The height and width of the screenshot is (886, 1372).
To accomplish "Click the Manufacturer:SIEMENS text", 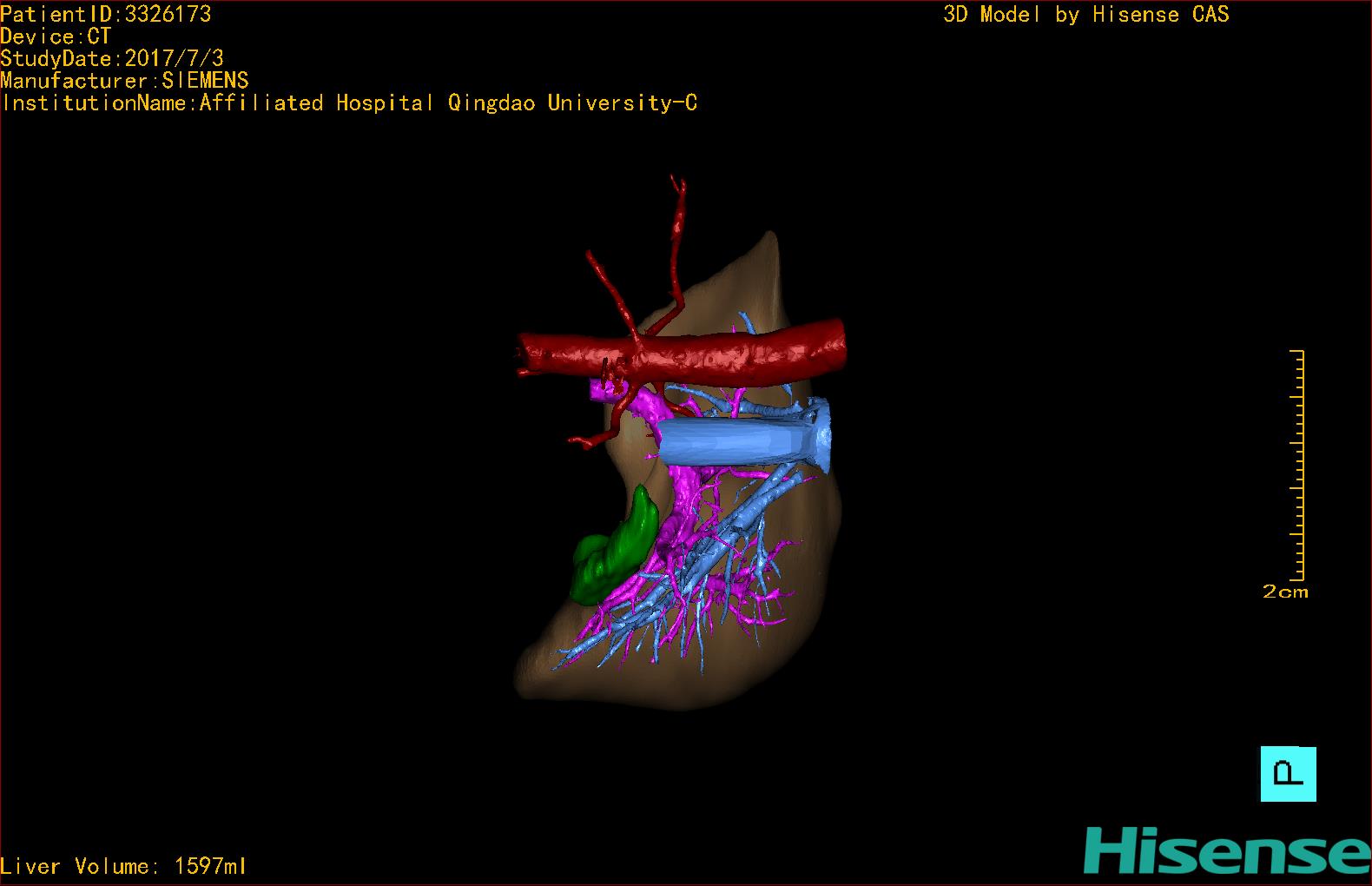I will [x=124, y=81].
